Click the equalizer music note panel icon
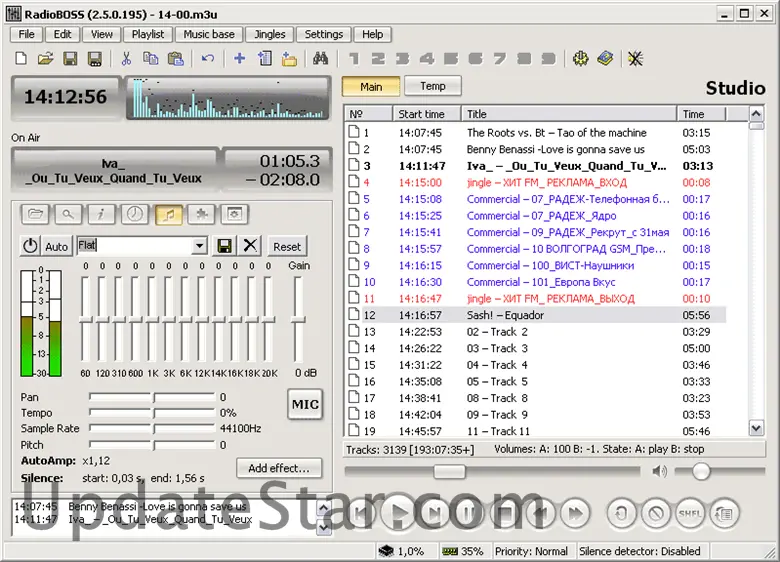 click(x=168, y=214)
